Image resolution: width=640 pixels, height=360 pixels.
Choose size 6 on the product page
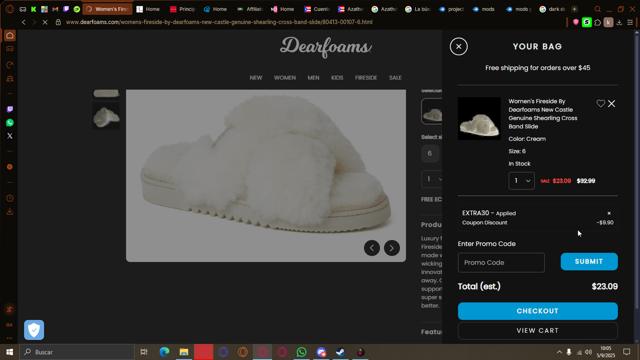pyautogui.click(x=429, y=154)
